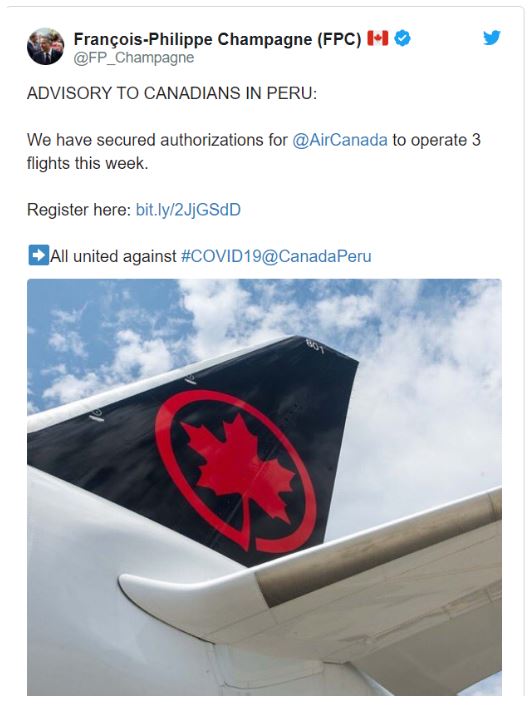Click the ADVISORY TO CANADIANS IN PERU heading

[x=172, y=93]
